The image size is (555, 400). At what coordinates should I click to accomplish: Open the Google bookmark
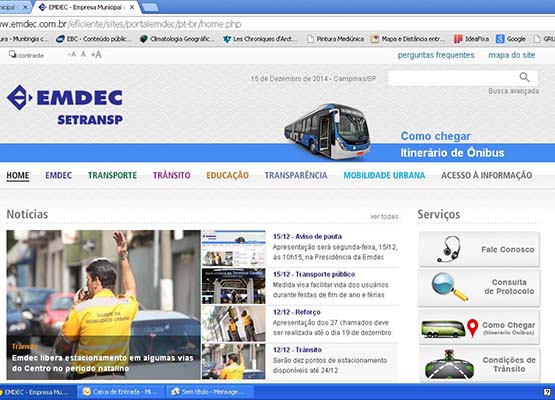pyautogui.click(x=511, y=39)
